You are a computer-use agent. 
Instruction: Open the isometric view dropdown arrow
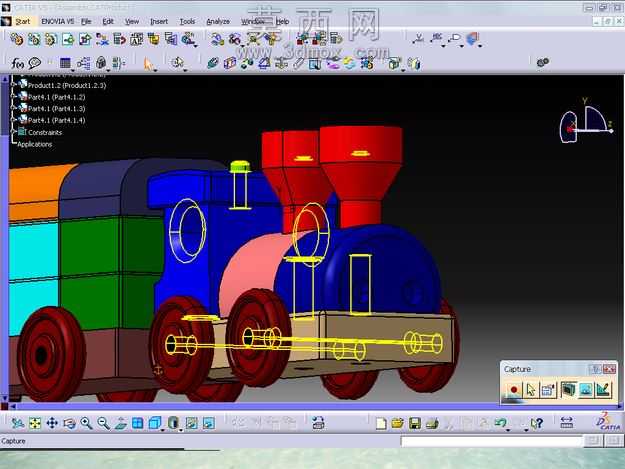tap(163, 430)
